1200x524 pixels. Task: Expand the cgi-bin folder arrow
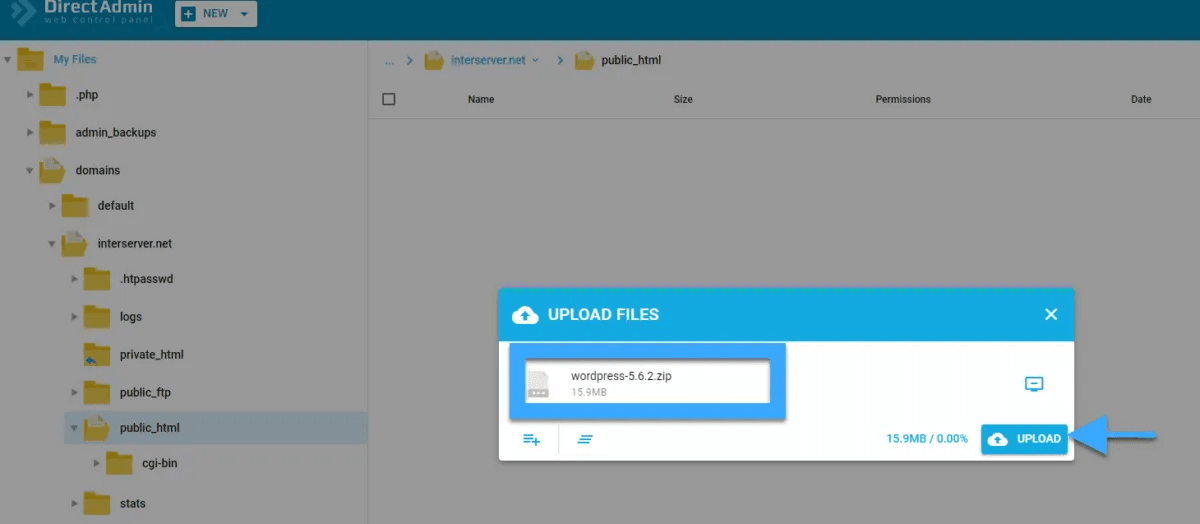(x=96, y=463)
